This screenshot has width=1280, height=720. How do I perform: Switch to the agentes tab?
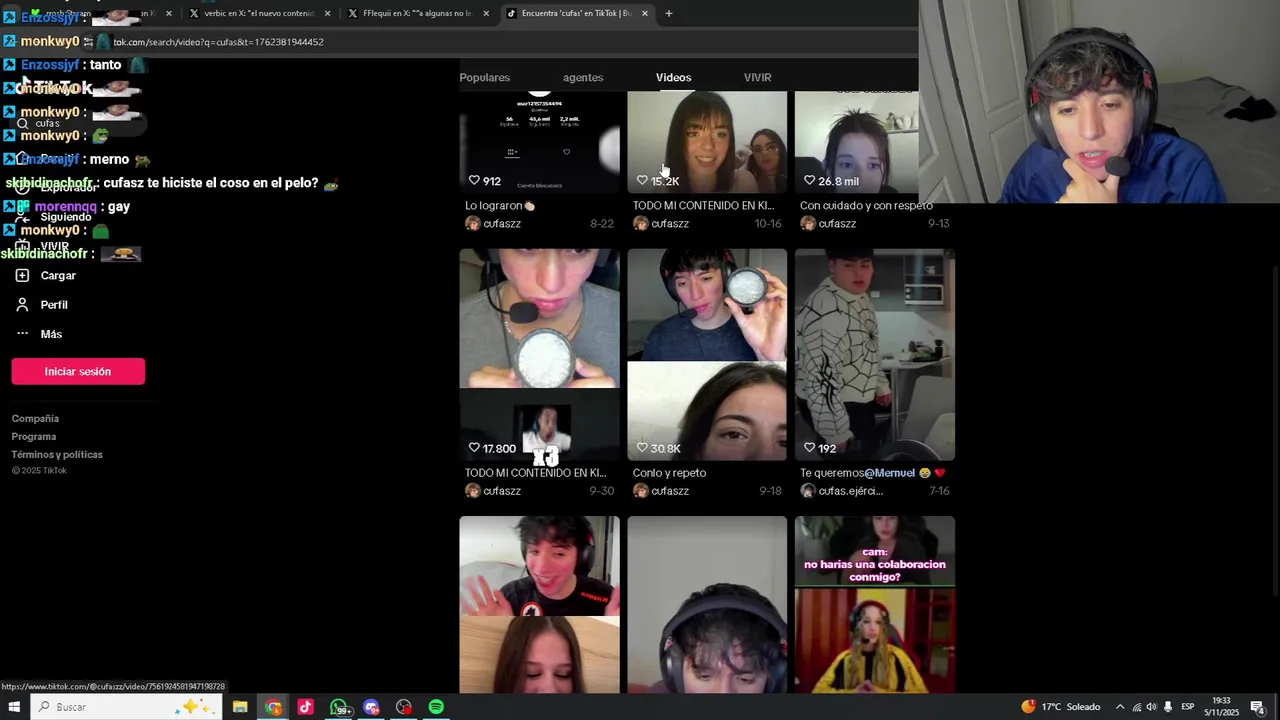583,77
